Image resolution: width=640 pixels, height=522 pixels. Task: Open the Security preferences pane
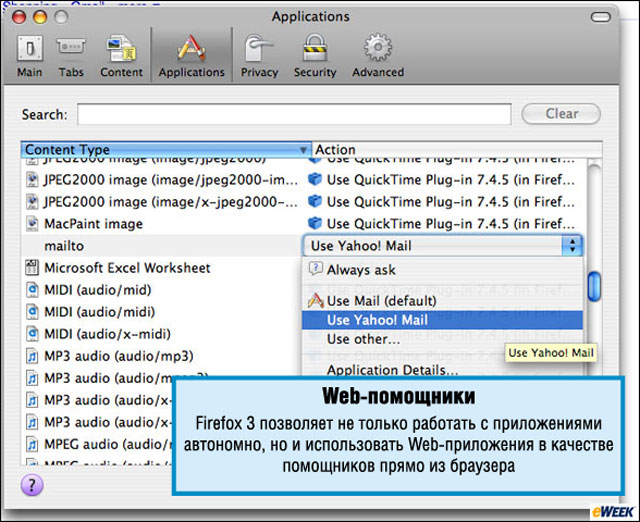coord(315,56)
